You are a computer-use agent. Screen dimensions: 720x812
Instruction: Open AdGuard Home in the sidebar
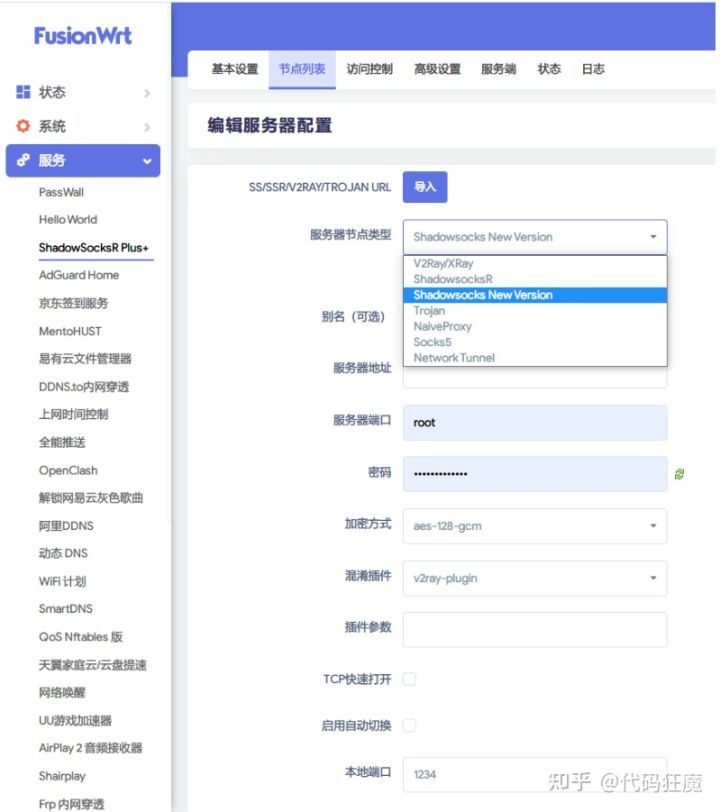tap(79, 275)
